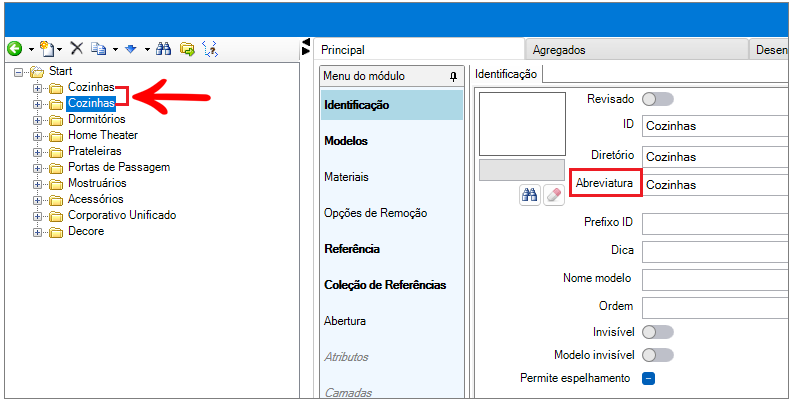Open Identificação in the module menu
Viewport: 791px width, 400px height.
click(391, 105)
